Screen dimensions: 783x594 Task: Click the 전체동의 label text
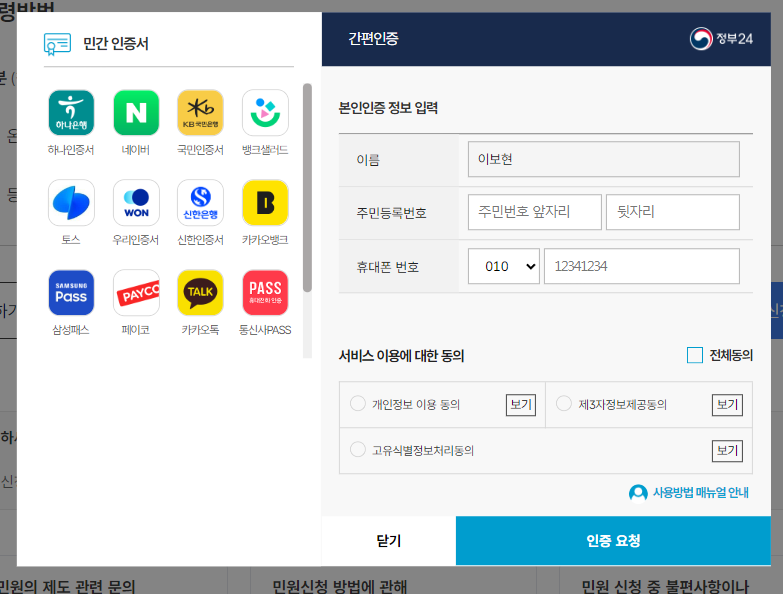(x=731, y=355)
